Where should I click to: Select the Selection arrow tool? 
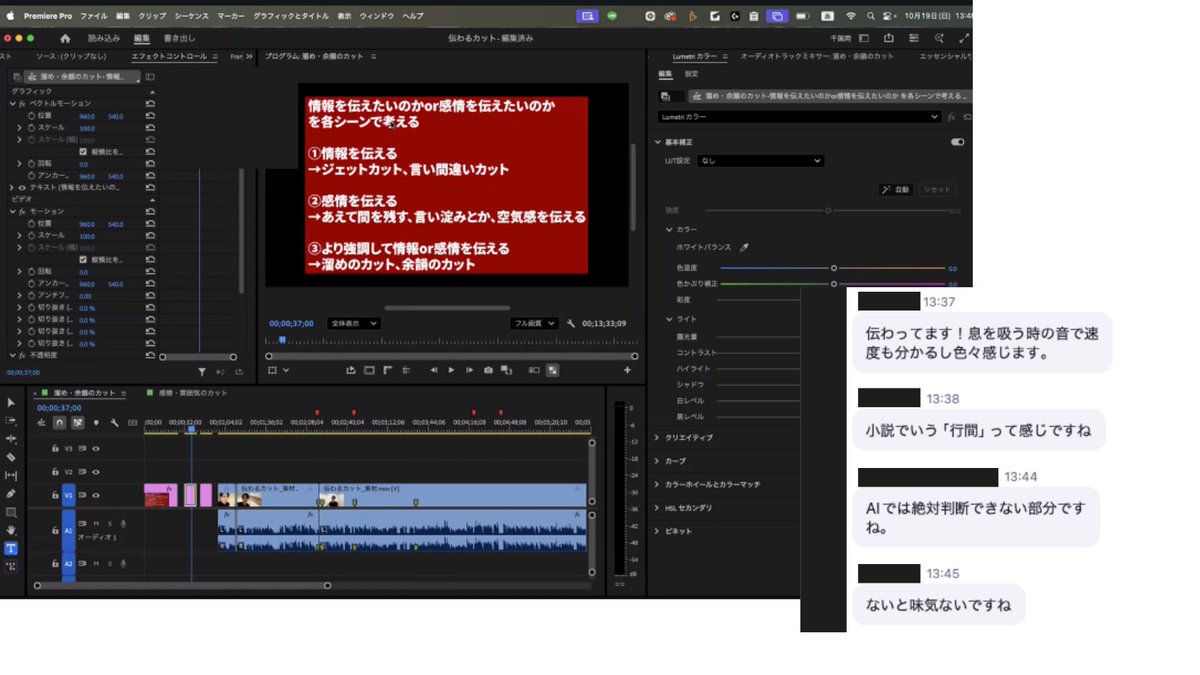tap(11, 403)
